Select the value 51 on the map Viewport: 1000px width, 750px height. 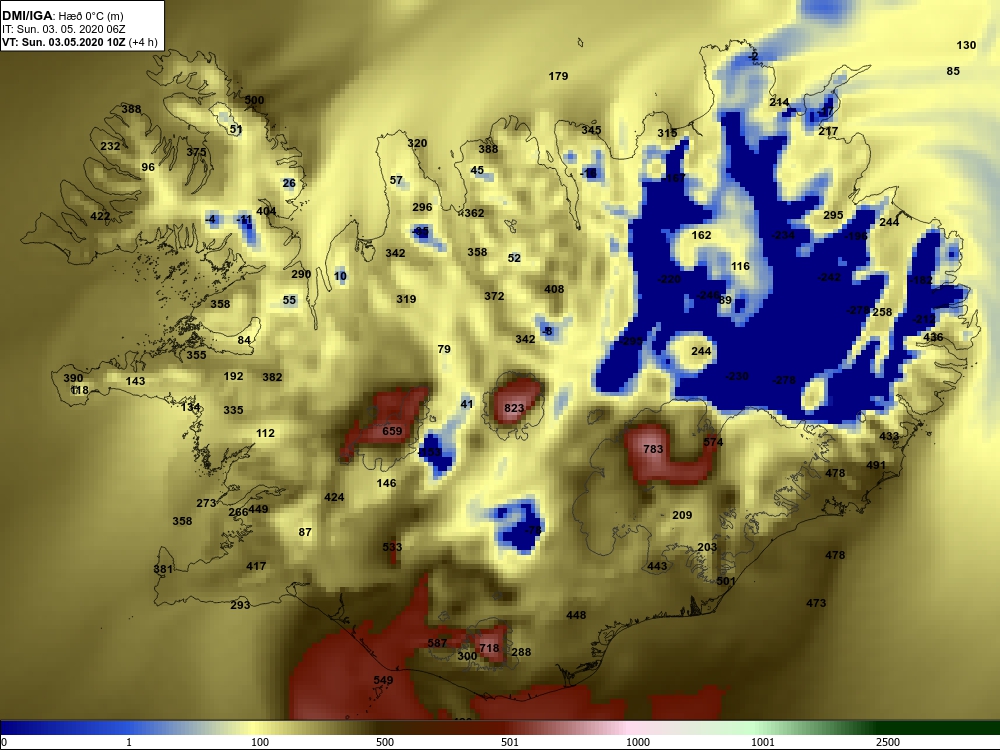[x=236, y=129]
